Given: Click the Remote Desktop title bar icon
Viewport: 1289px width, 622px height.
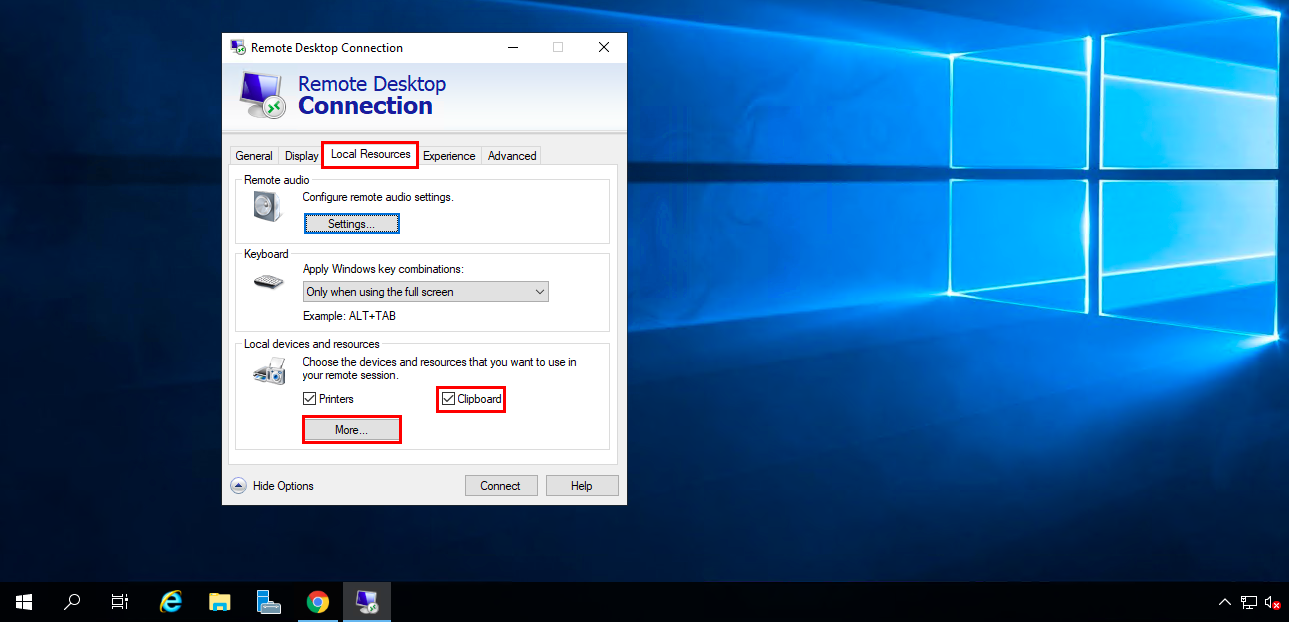Looking at the screenshot, I should pyautogui.click(x=238, y=47).
